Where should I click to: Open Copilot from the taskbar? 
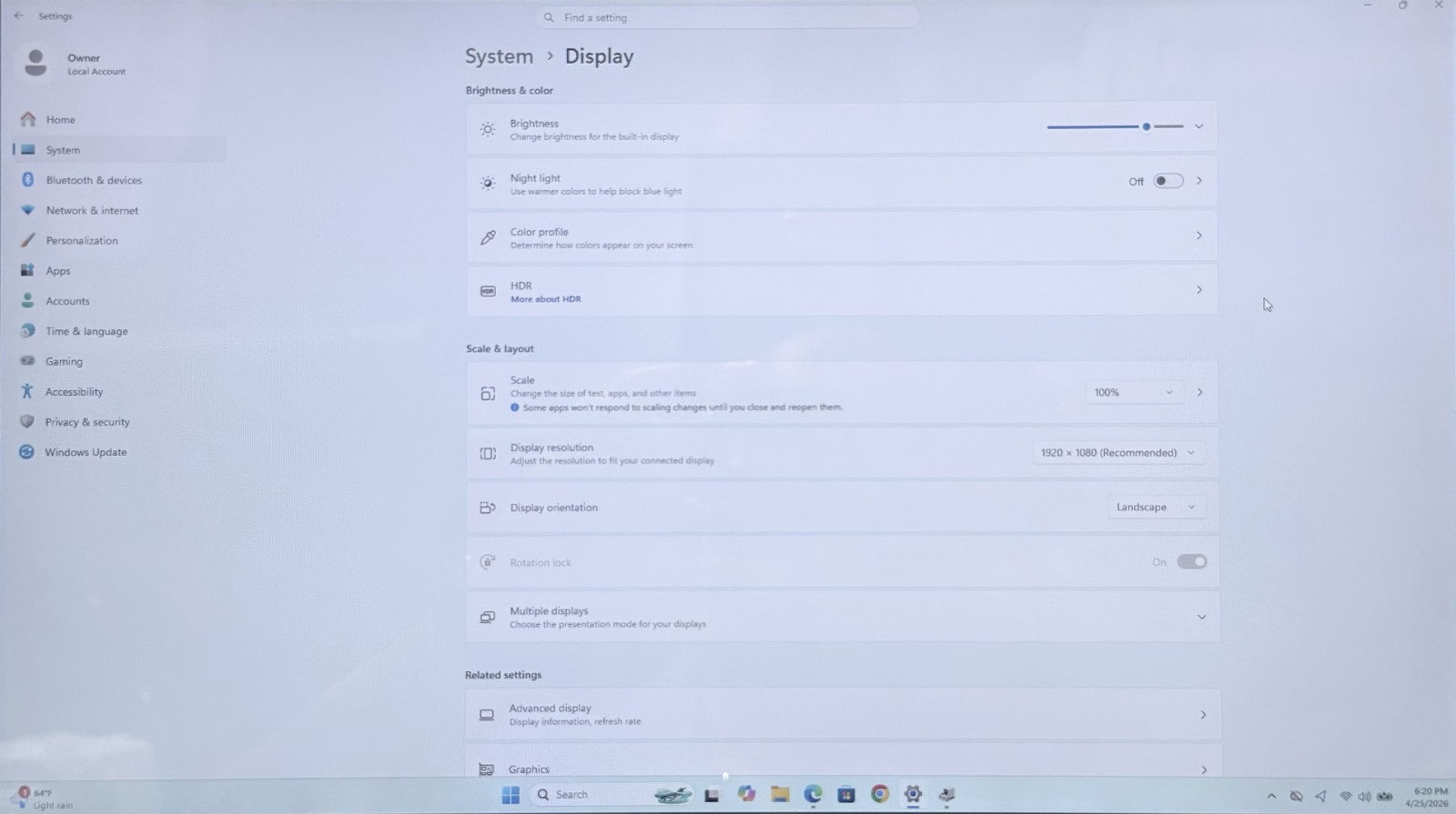point(746,794)
